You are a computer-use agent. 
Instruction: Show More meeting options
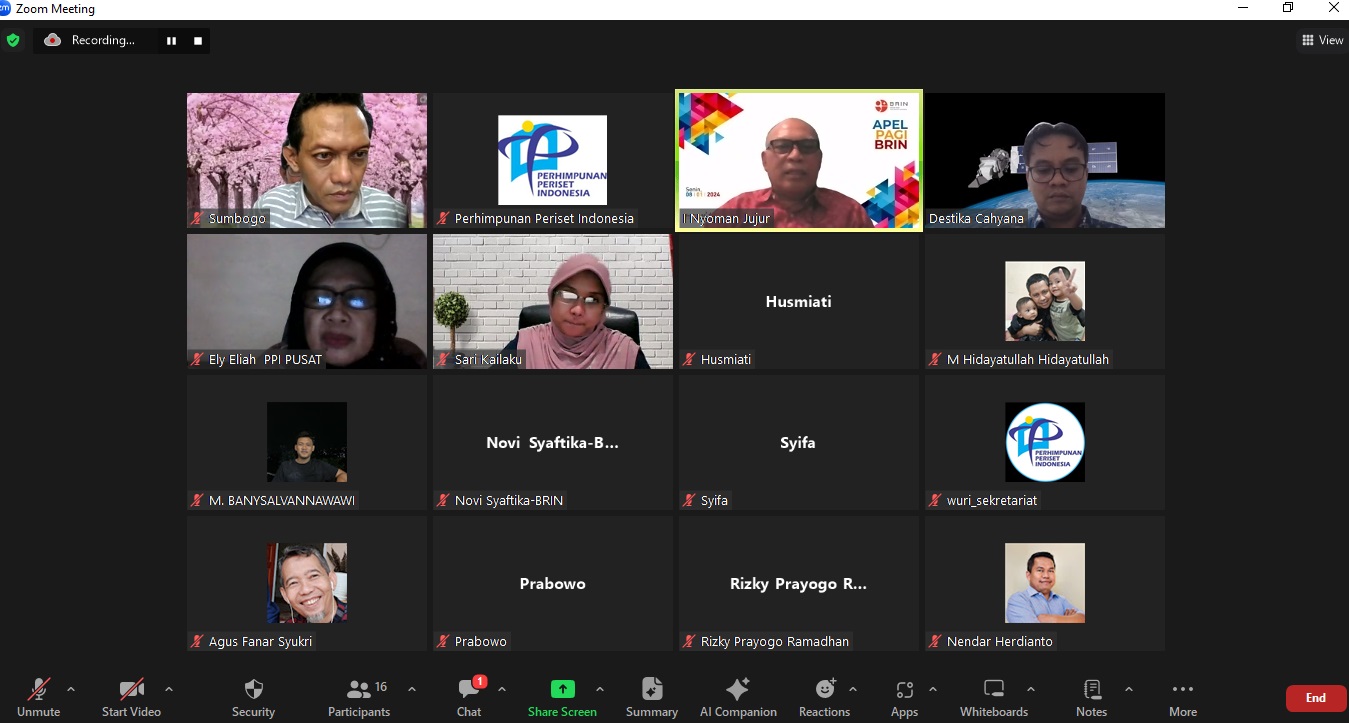pos(1183,697)
